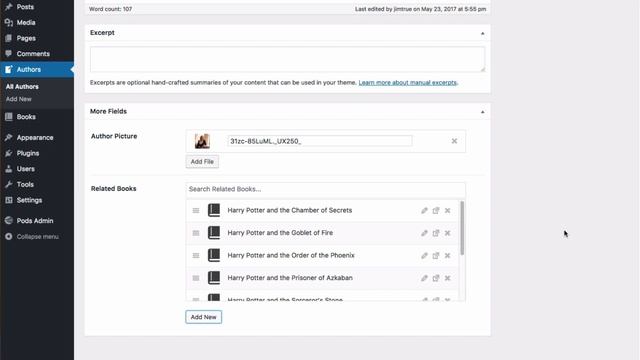Remove Goblet of Fire from related books

(447, 233)
